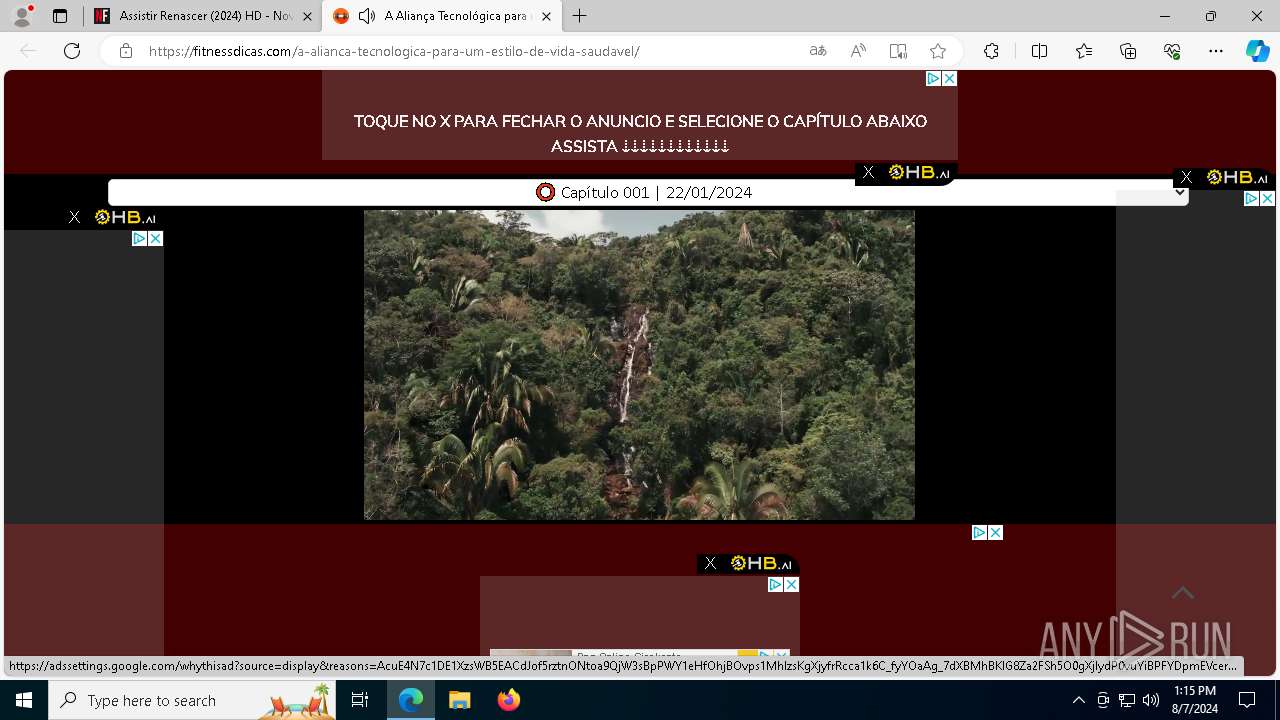
Task: Open the Windows Start menu
Action: tap(24, 700)
